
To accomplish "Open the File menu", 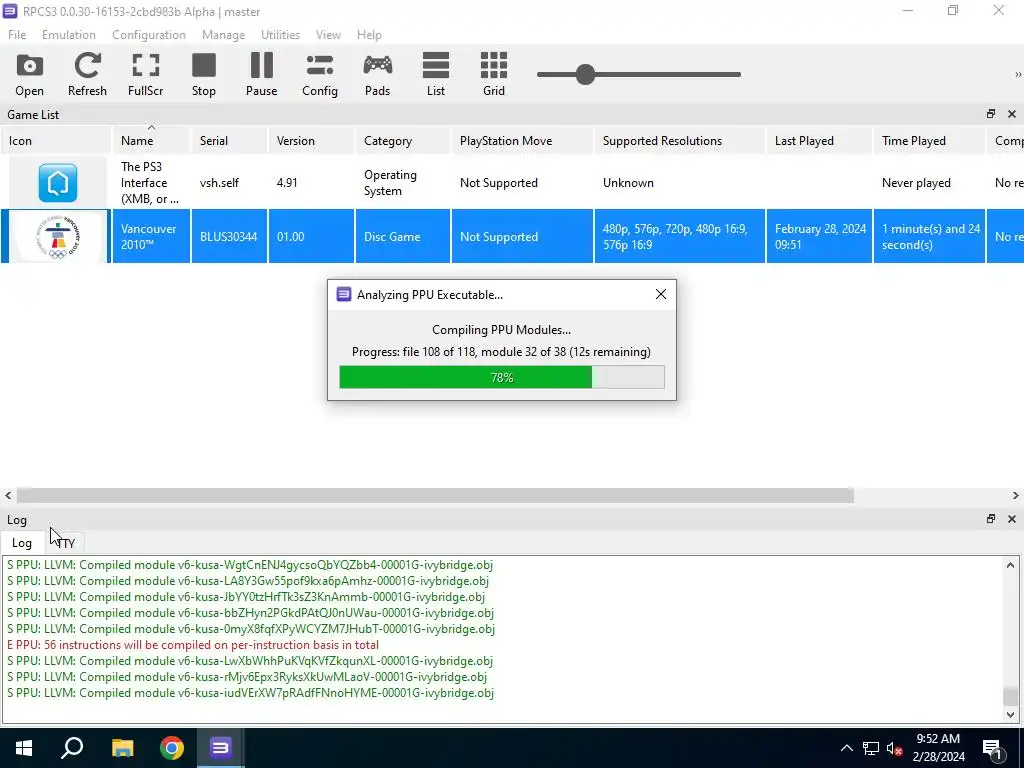I will 17,35.
